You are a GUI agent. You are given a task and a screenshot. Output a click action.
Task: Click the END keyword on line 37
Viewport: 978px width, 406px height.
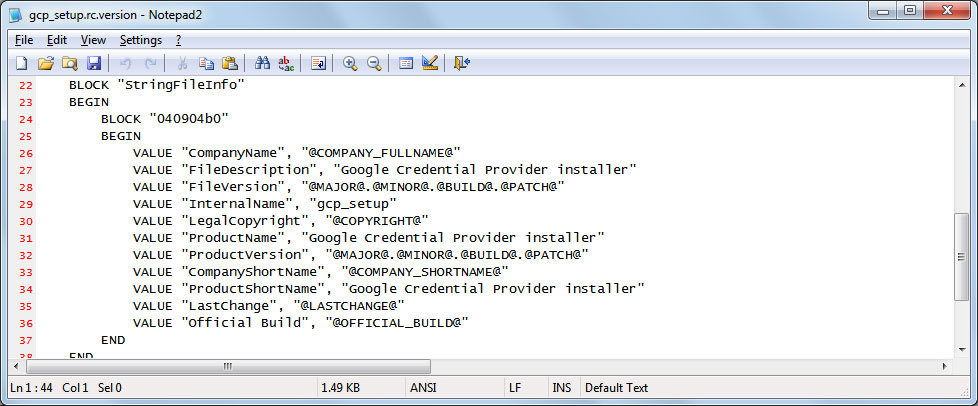coord(113,340)
